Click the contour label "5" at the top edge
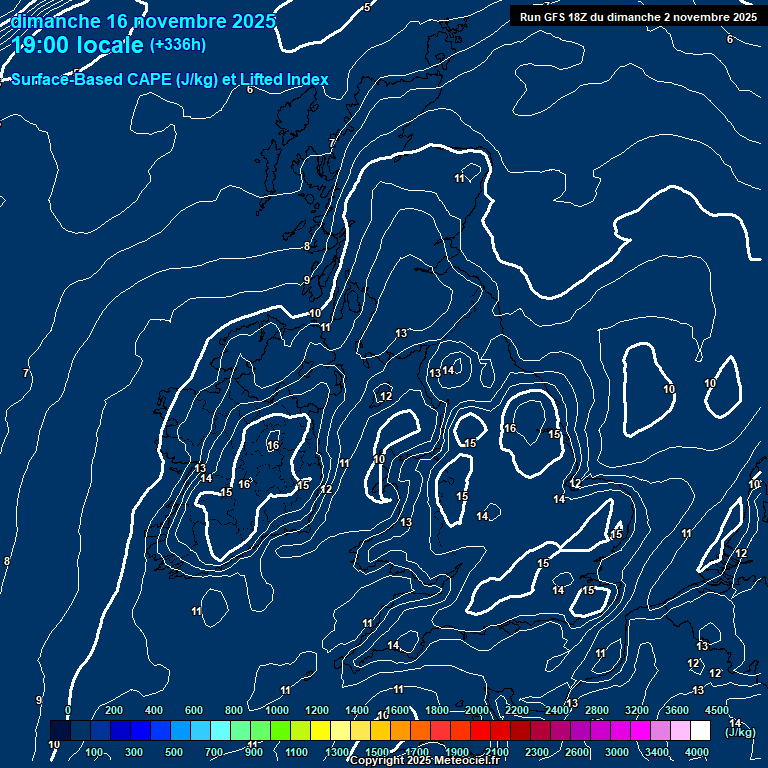Image resolution: width=768 pixels, height=768 pixels. (x=367, y=7)
